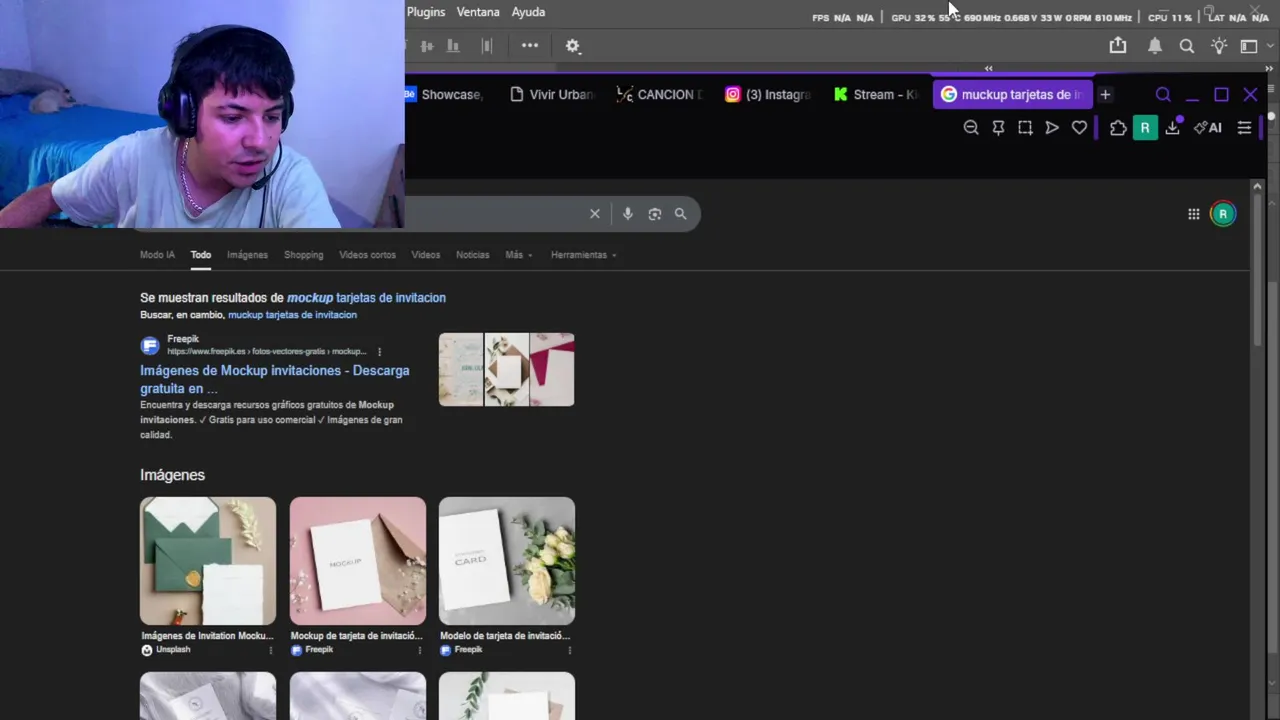Click the corrected 'mockup tarjetas de invitacion' link
Image resolution: width=1280 pixels, height=720 pixels.
tap(366, 298)
